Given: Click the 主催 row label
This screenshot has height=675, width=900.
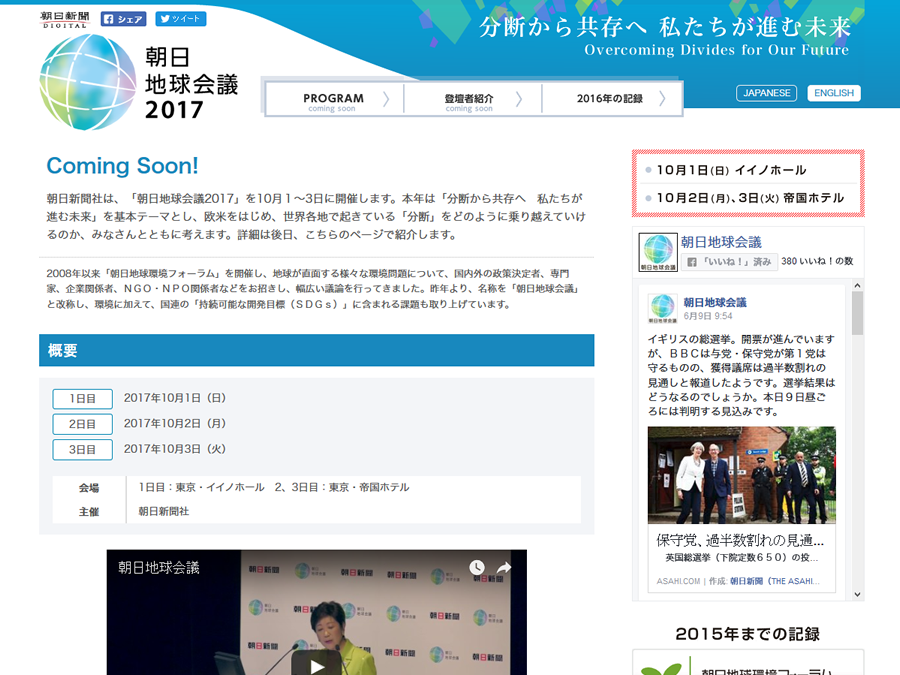Looking at the screenshot, I should tap(89, 511).
